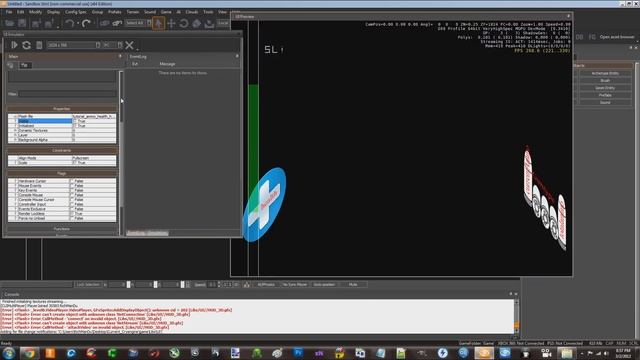The height and width of the screenshot is (360, 640).
Task: Open Photoshop from the taskbar
Action: pos(298,353)
